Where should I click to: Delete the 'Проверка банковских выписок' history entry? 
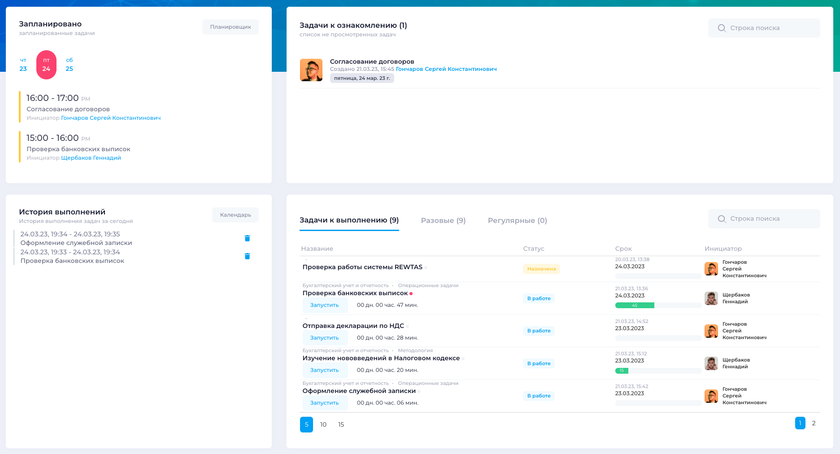click(247, 256)
